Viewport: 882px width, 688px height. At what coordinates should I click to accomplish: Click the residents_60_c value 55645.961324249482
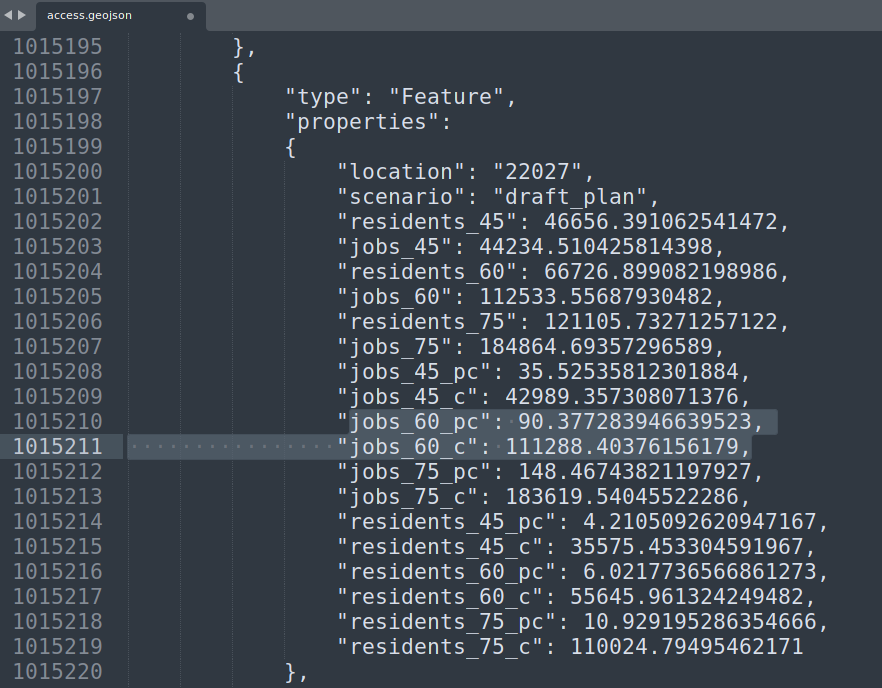pos(686,597)
